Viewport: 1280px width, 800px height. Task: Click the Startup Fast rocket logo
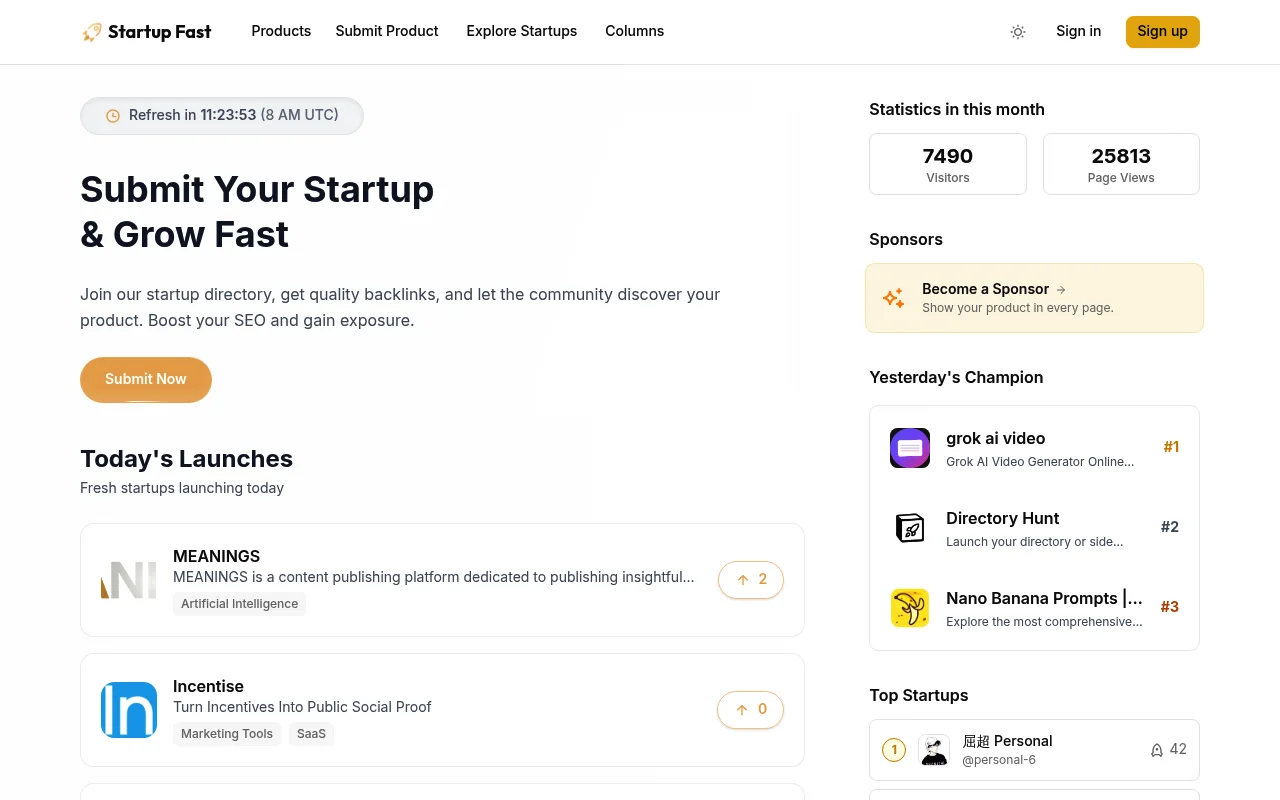(91, 31)
